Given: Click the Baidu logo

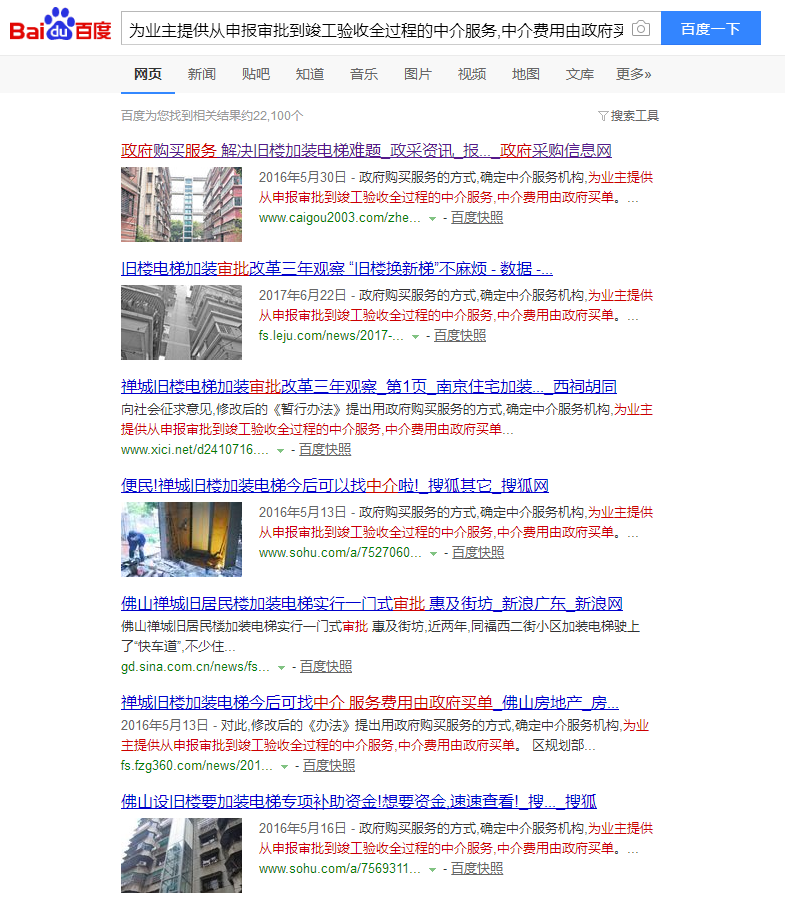Looking at the screenshot, I should [x=60, y=27].
